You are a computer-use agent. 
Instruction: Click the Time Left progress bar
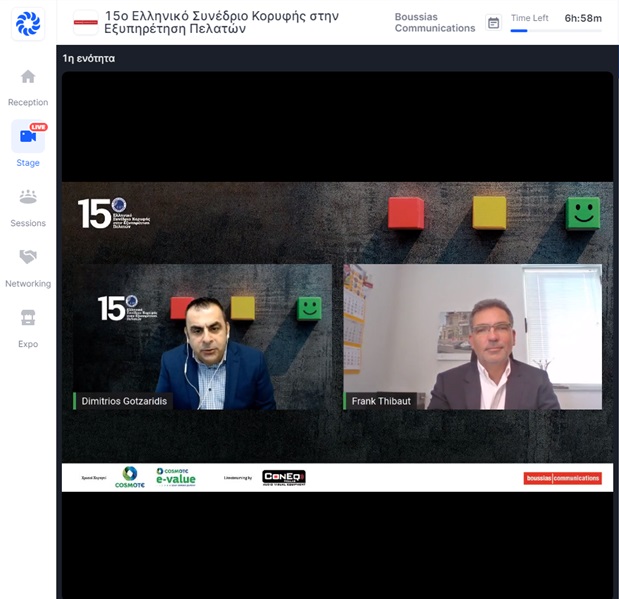point(556,30)
